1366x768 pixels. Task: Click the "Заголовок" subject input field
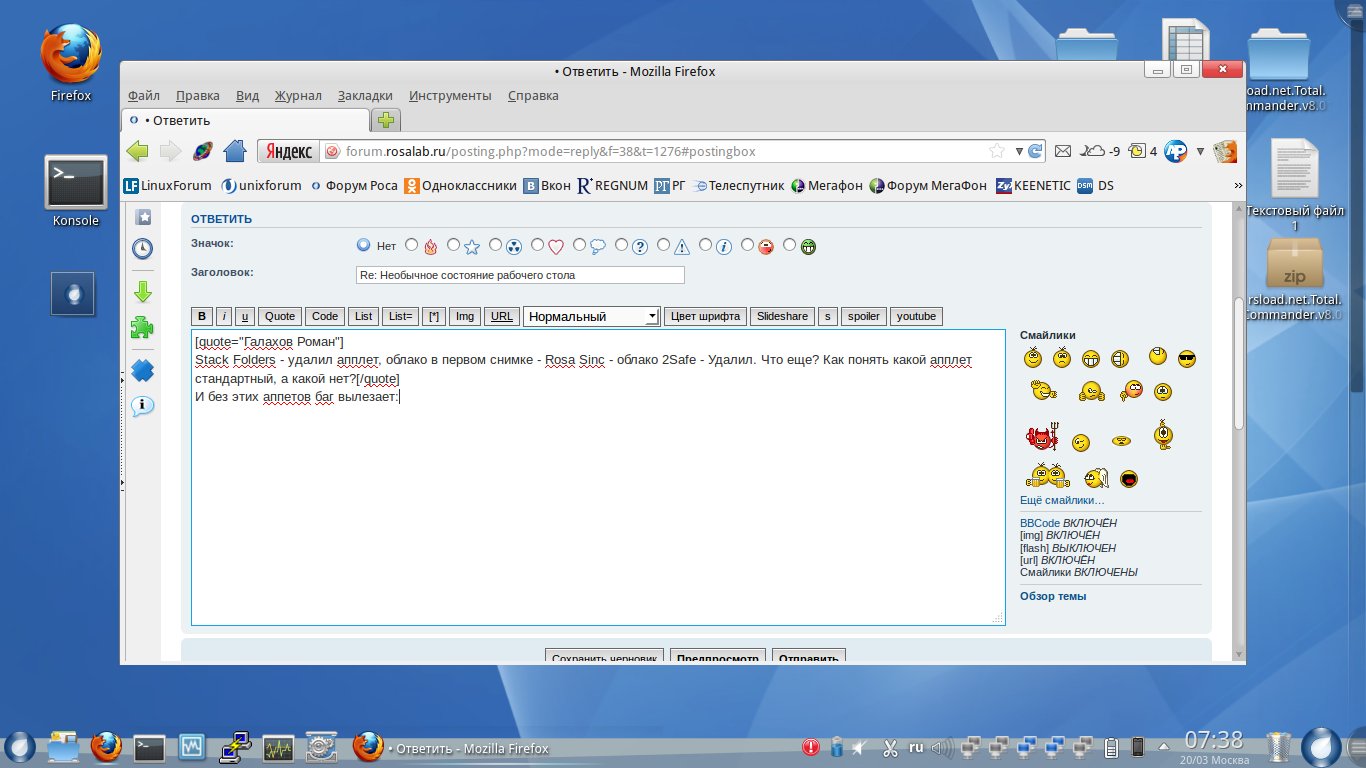pyautogui.click(x=520, y=275)
